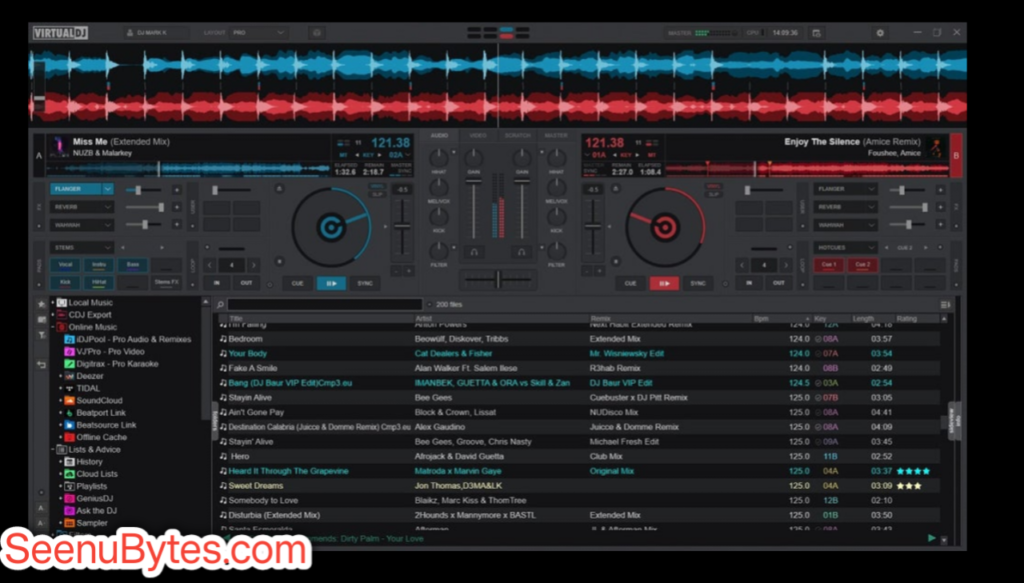Toggle deck B SYNC button
Viewport: 1024px width, 583px height.
coord(698,283)
